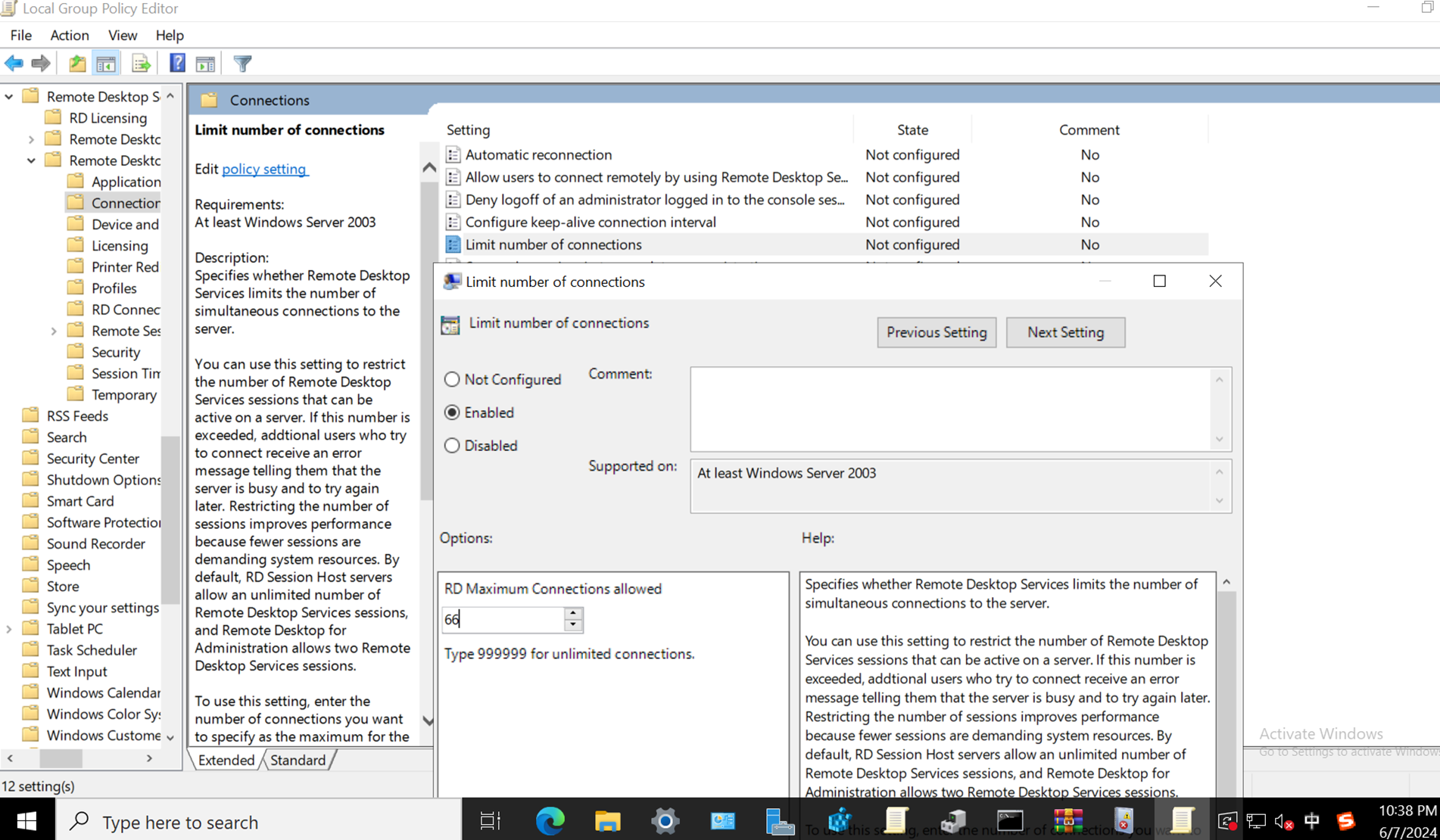Click inside the Comment text box

951,409
